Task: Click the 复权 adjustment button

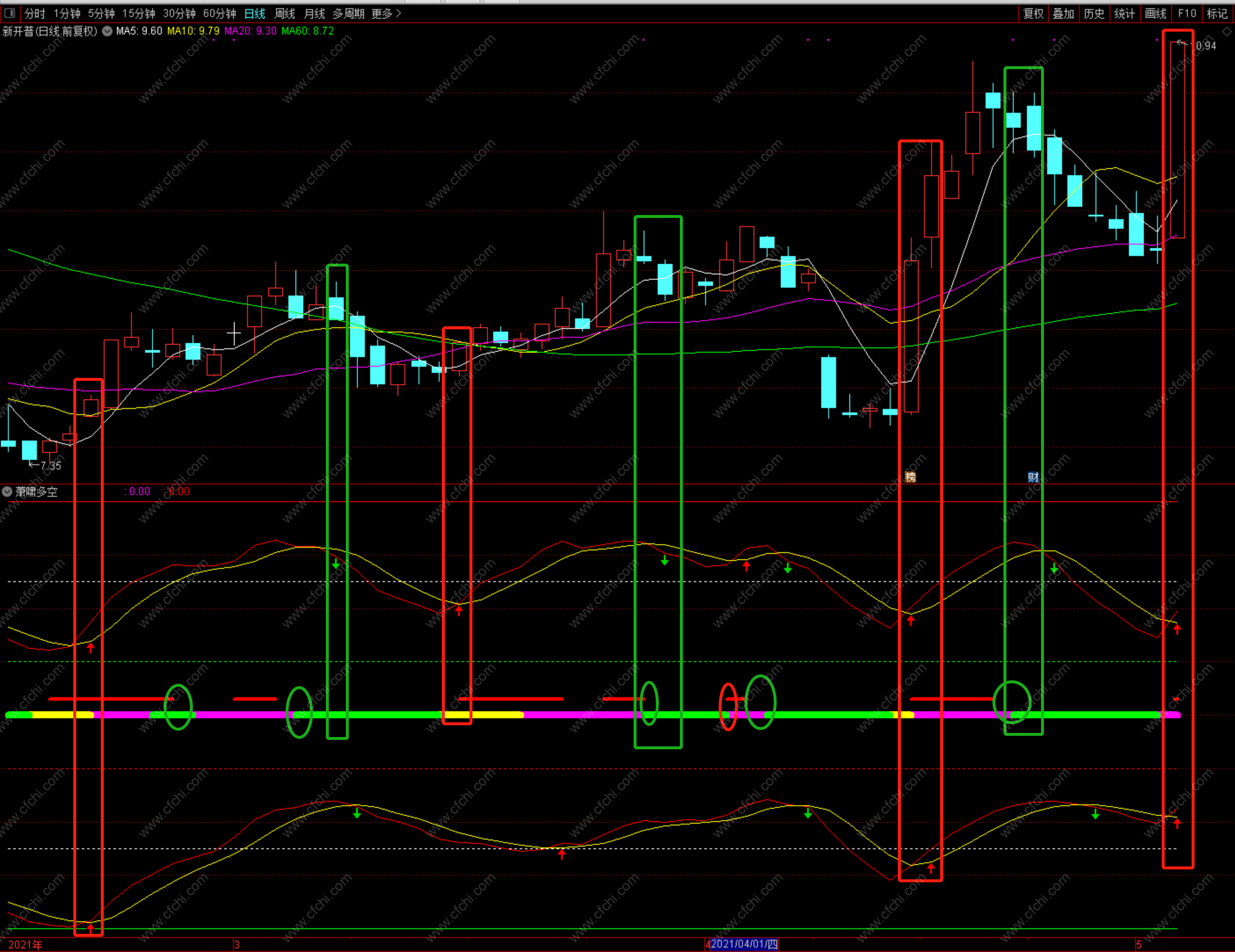Action: pos(1033,13)
